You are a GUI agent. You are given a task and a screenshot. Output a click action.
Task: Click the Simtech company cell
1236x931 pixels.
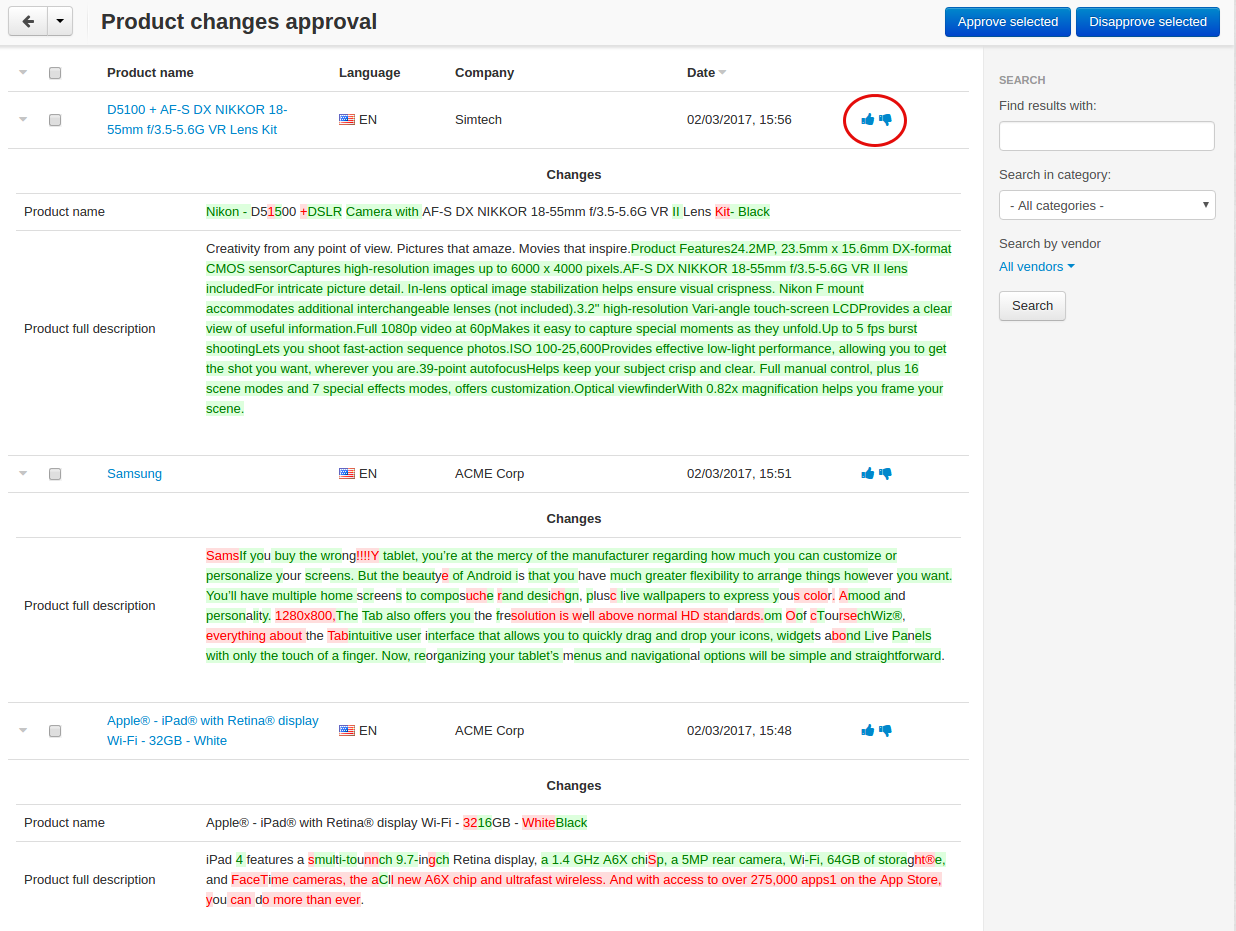click(x=478, y=120)
